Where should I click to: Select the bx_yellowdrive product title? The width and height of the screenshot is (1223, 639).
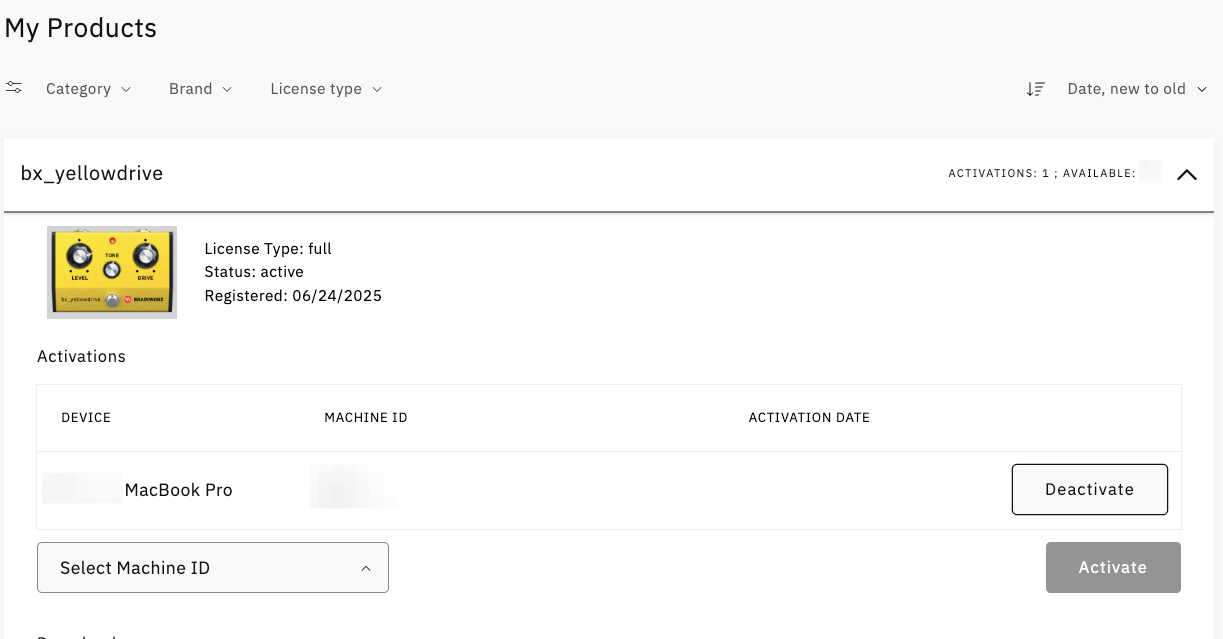pos(92,174)
